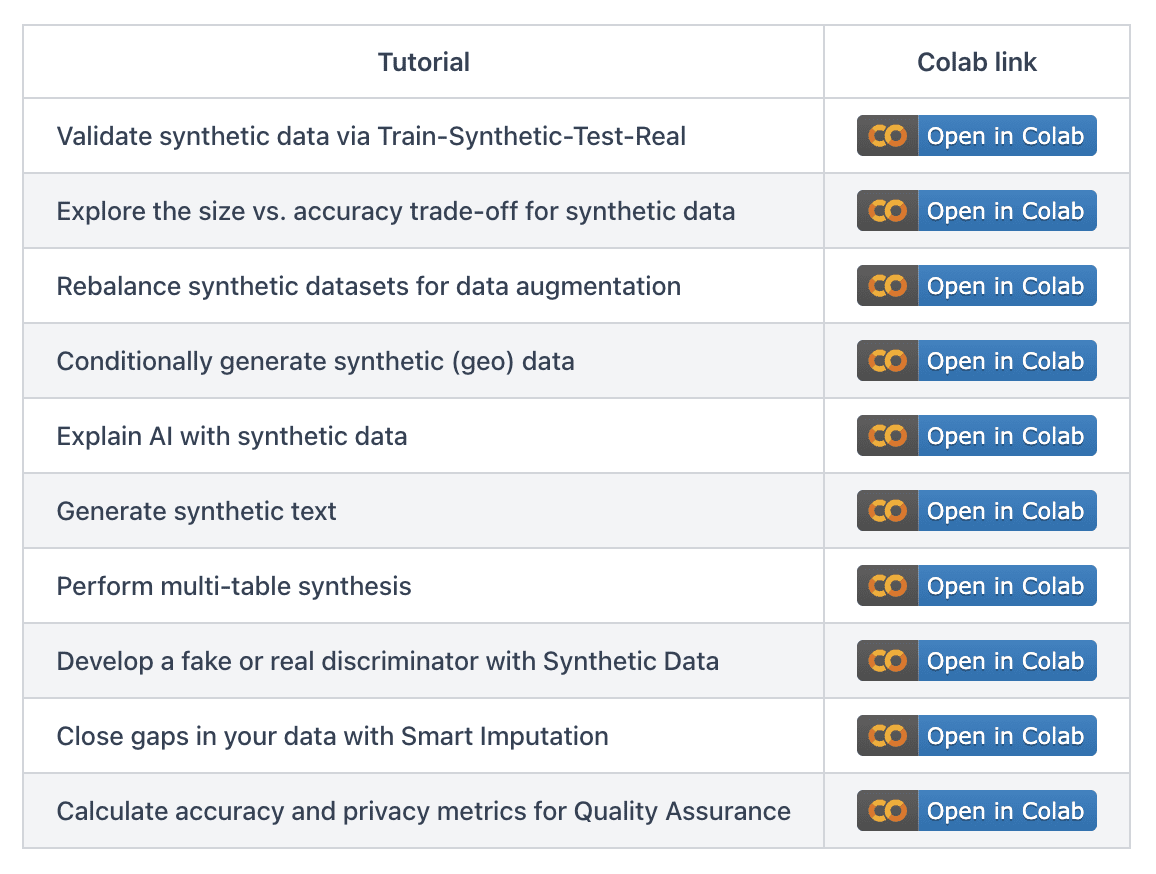Click the Conditionally generate synthetic data tutorial text
1156x874 pixels.
coord(318,360)
